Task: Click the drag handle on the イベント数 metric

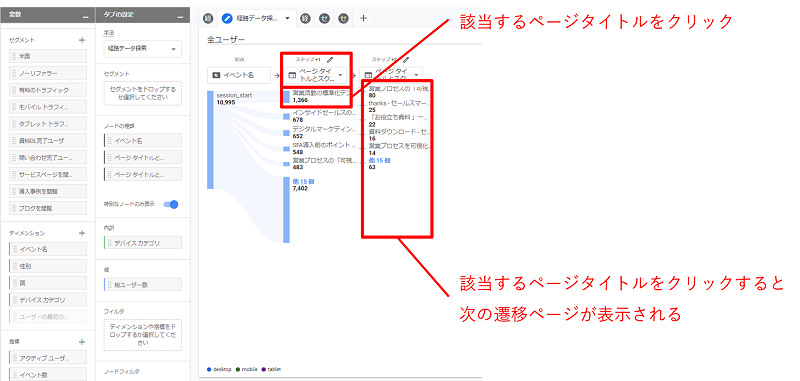Action: click(x=14, y=374)
